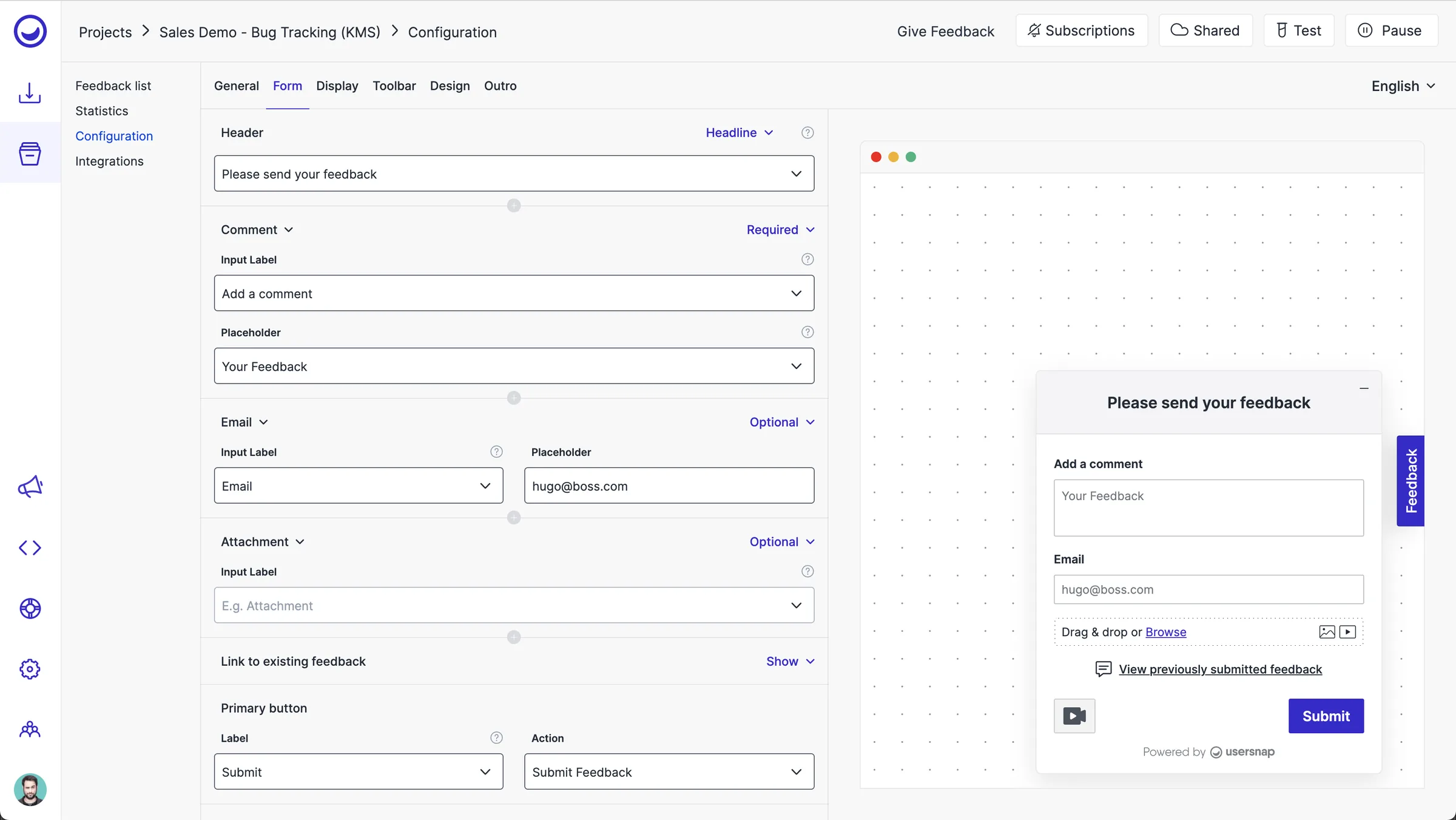Click Primary button Label help icon
1456x820 pixels.
[496, 737]
